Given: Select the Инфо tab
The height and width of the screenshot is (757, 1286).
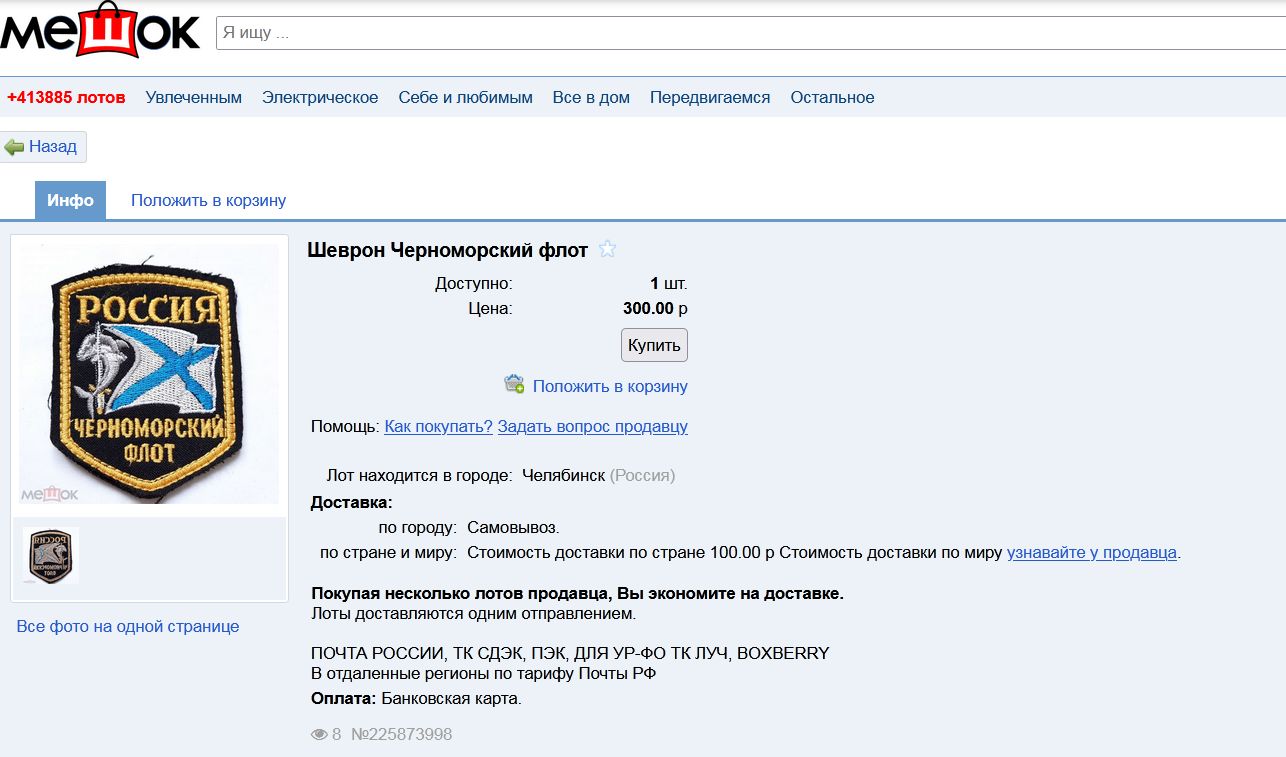Looking at the screenshot, I should 70,201.
